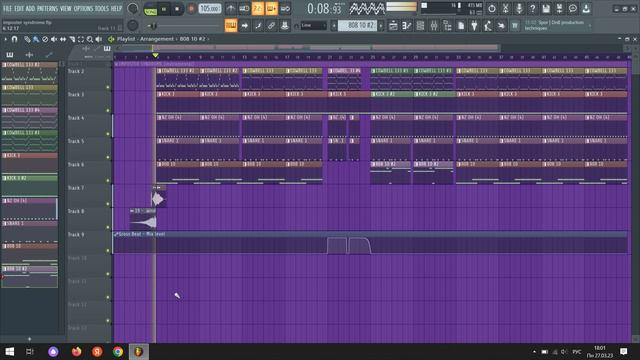Open the help question mark icon
Viewport: 640px width, 360px height.
pyautogui.click(x=532, y=9)
